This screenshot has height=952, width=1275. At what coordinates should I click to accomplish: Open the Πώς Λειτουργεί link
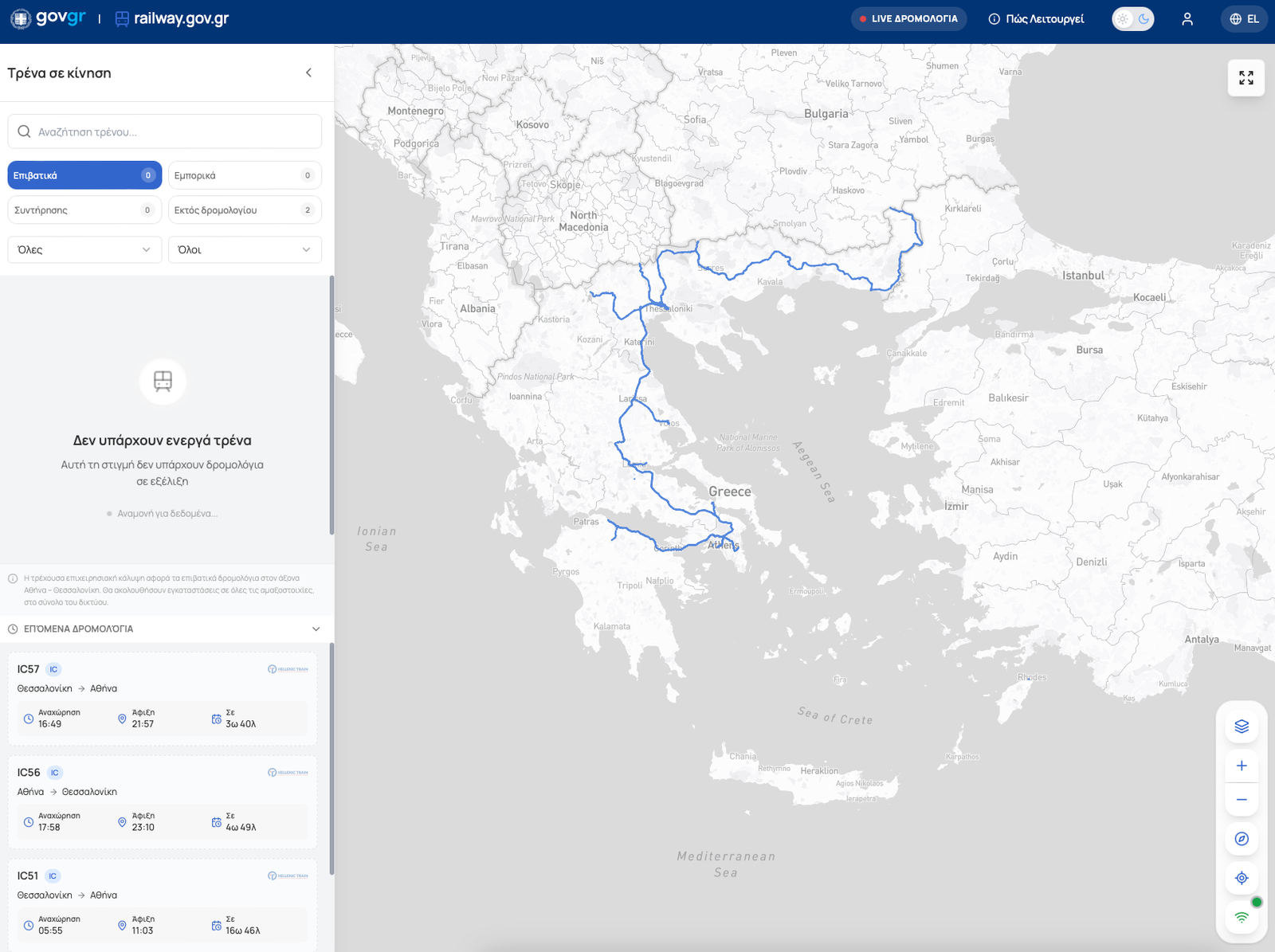click(1037, 19)
